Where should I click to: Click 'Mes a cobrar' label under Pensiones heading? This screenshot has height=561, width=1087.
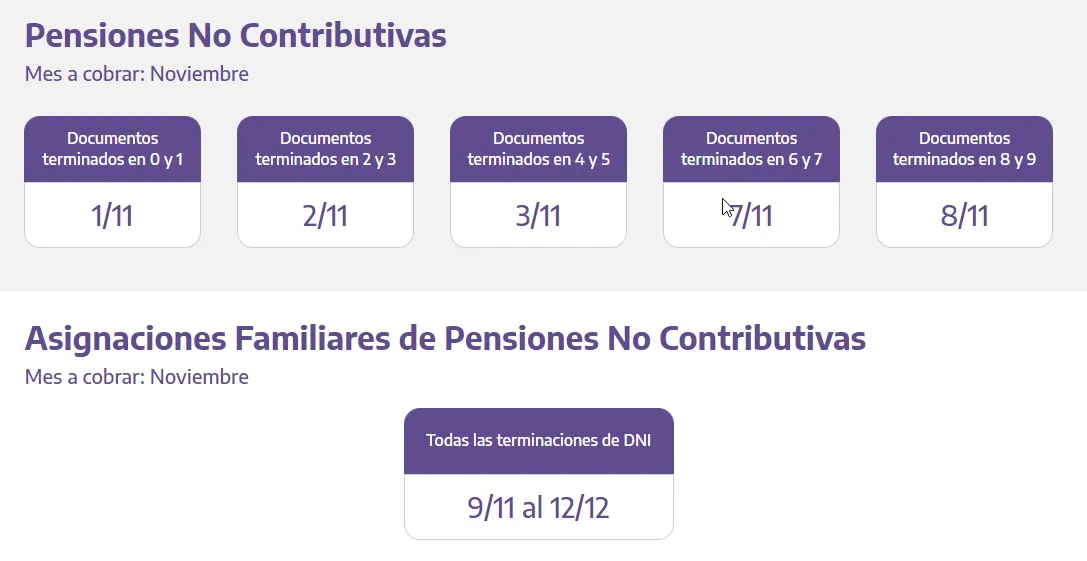84,74
